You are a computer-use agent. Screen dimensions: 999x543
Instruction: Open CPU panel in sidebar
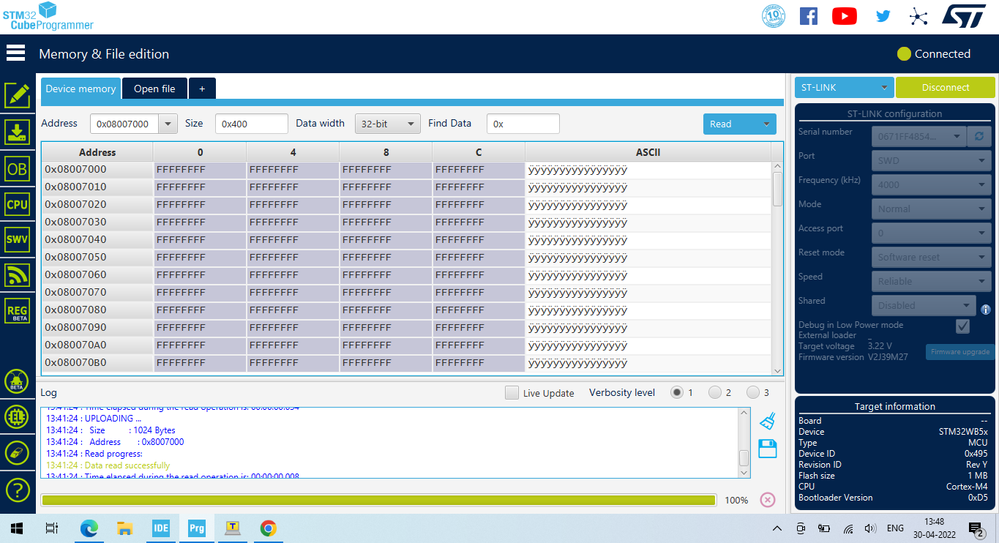click(17, 205)
